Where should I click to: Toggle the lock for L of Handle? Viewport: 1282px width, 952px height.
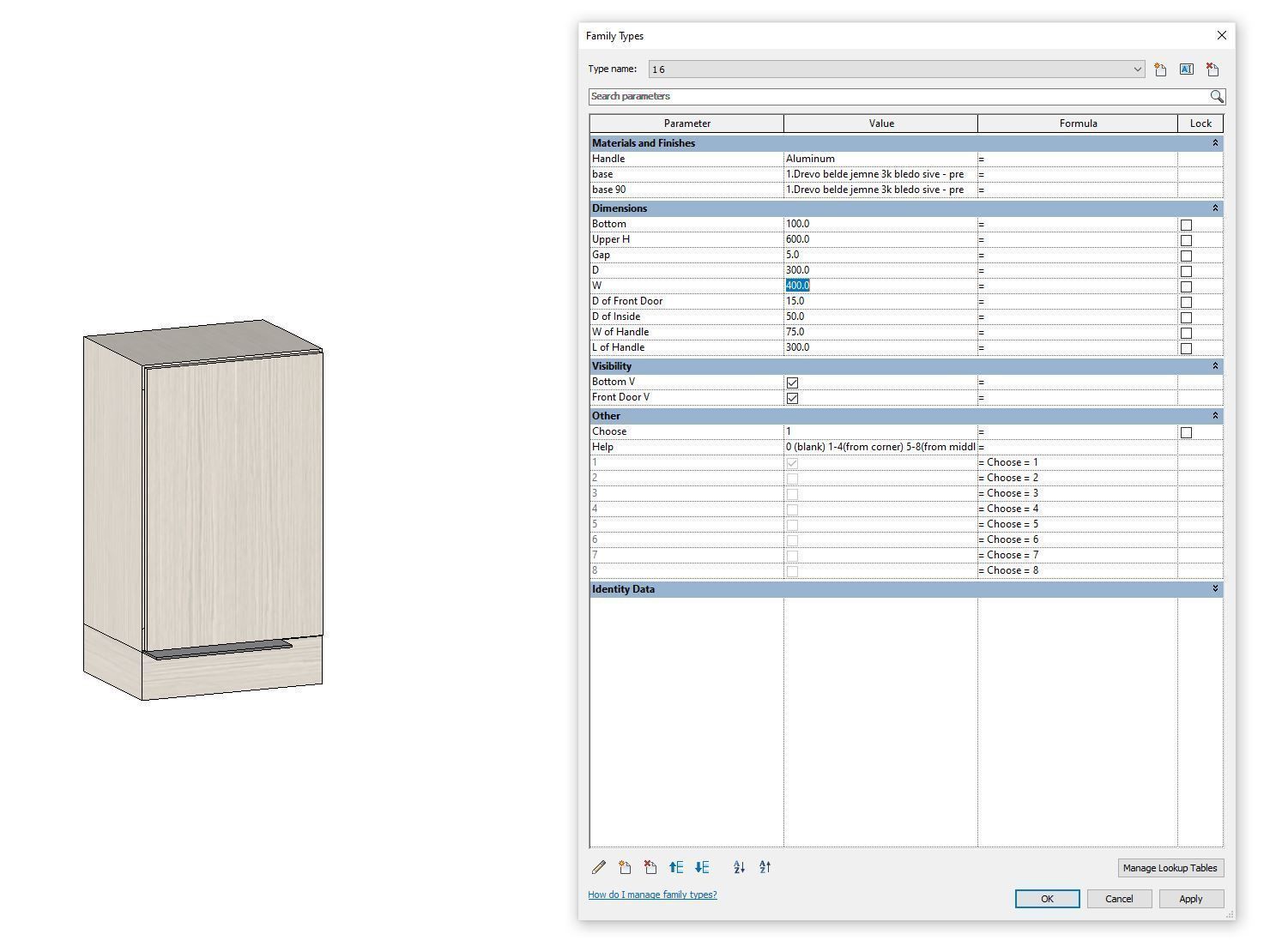[x=1186, y=348]
